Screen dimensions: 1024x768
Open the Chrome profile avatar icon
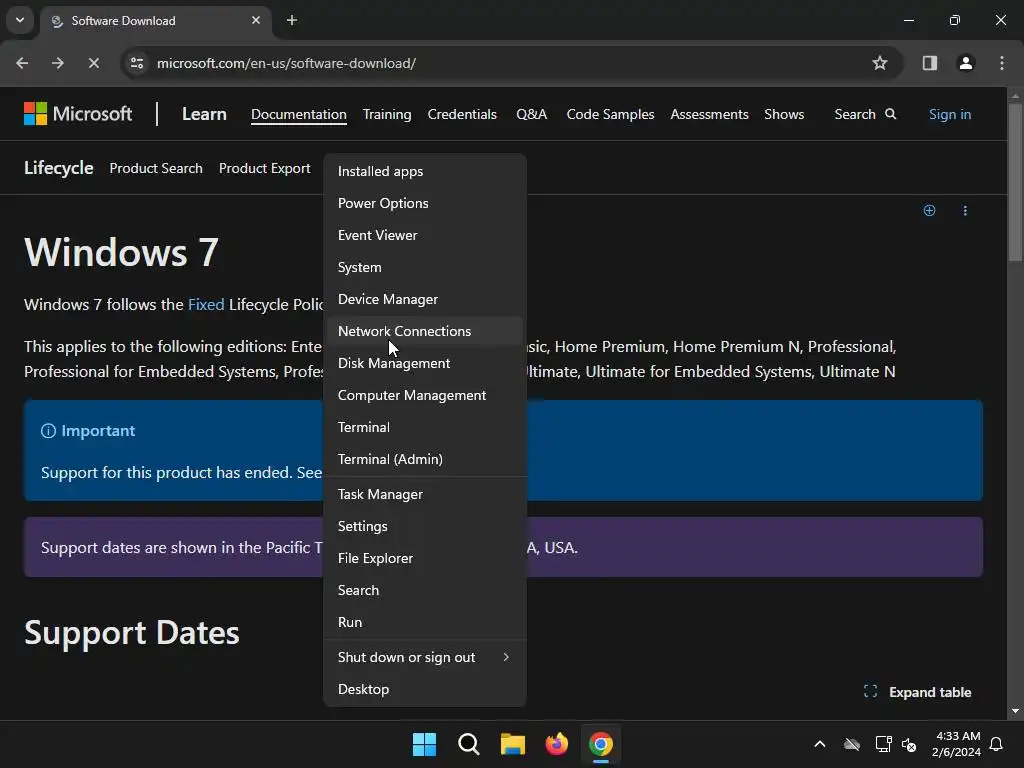[965, 63]
